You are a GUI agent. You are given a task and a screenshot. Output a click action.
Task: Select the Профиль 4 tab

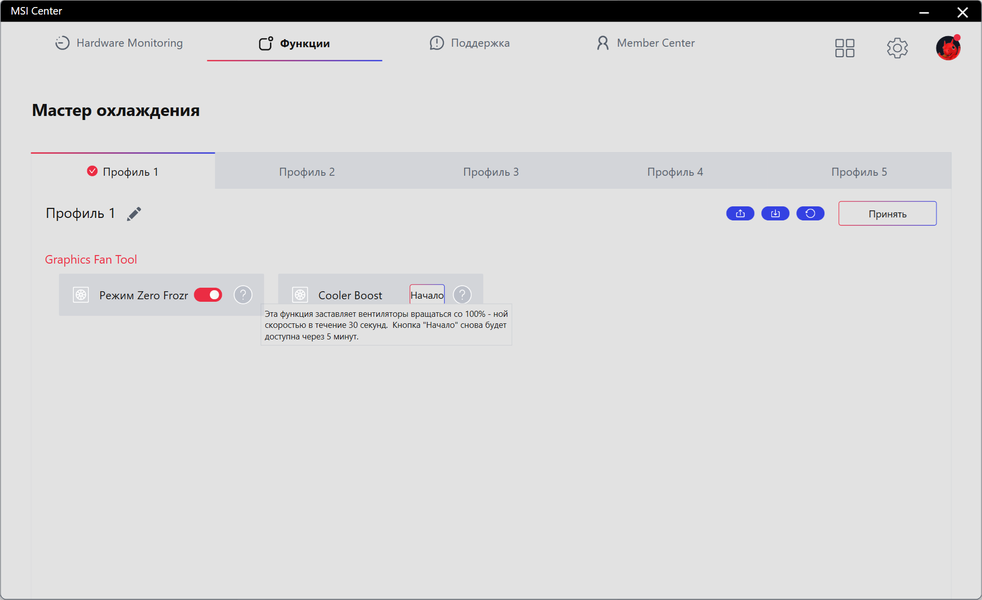pyautogui.click(x=675, y=172)
